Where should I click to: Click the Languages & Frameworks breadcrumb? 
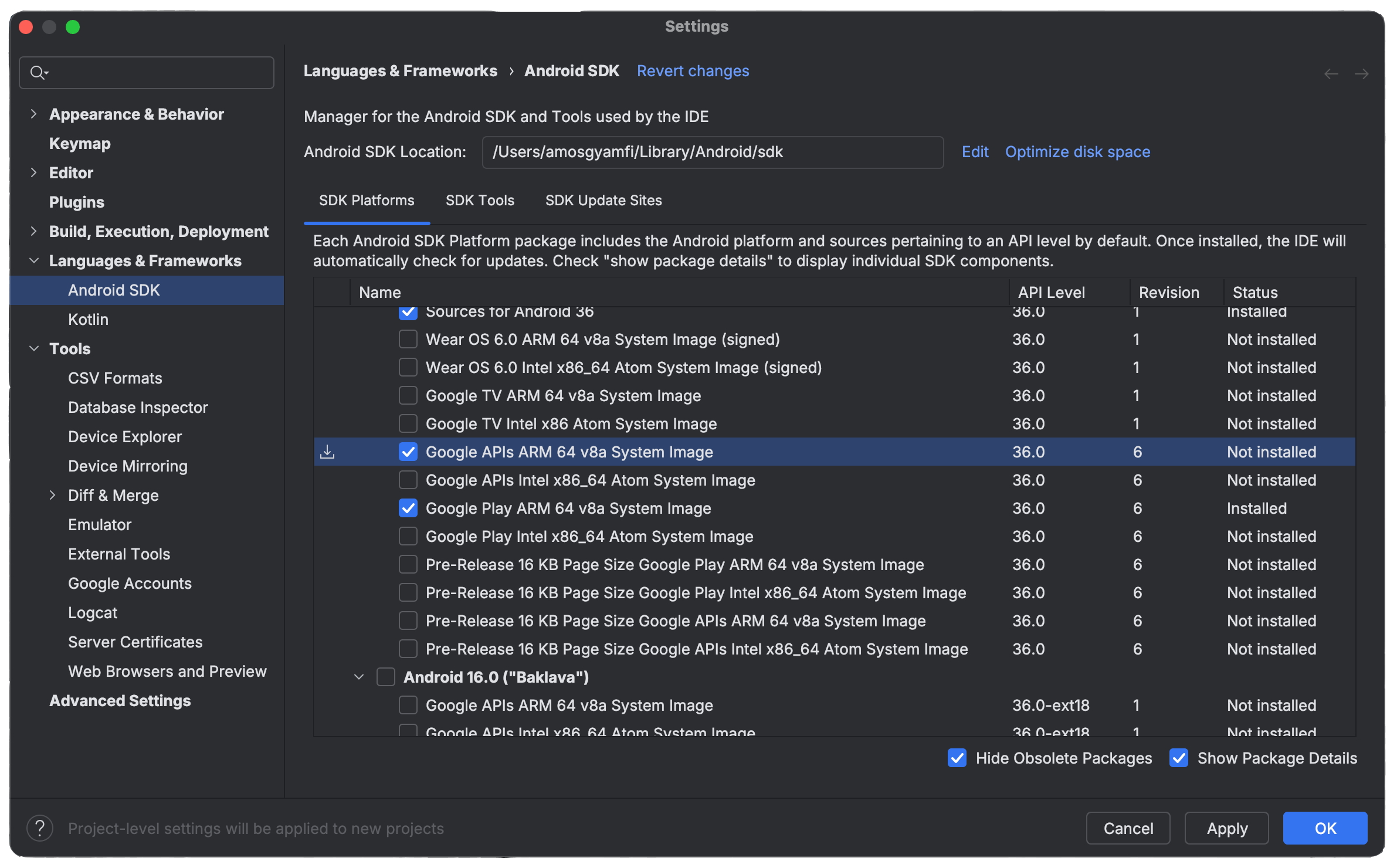pos(401,70)
